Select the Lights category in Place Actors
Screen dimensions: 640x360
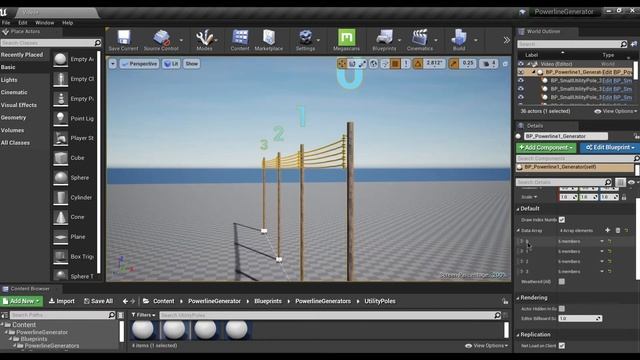tap(9, 80)
